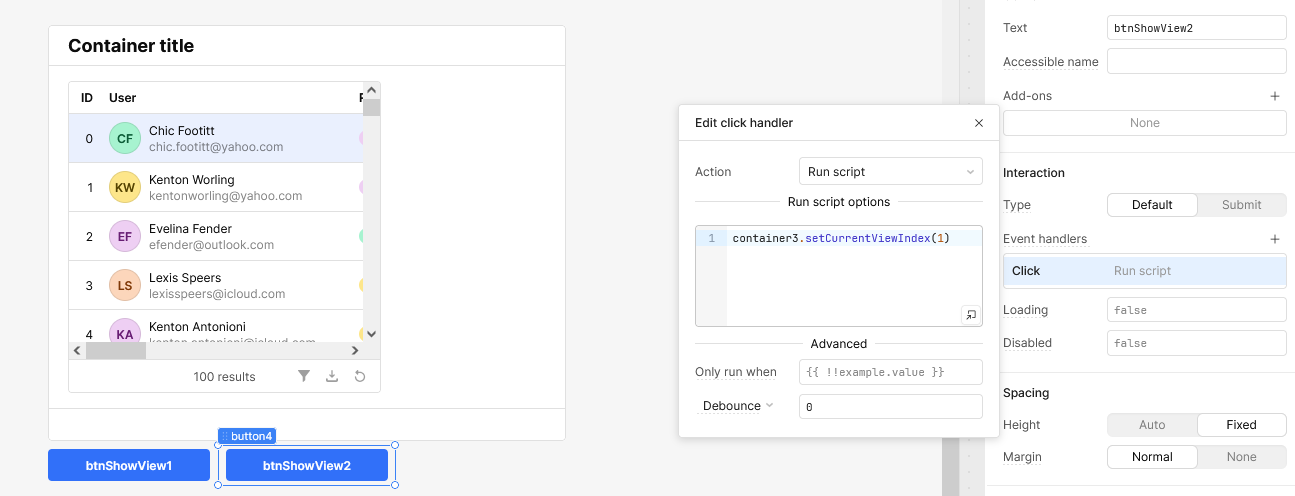Click the Interaction section heading
The height and width of the screenshot is (496, 1295).
coord(1034,173)
